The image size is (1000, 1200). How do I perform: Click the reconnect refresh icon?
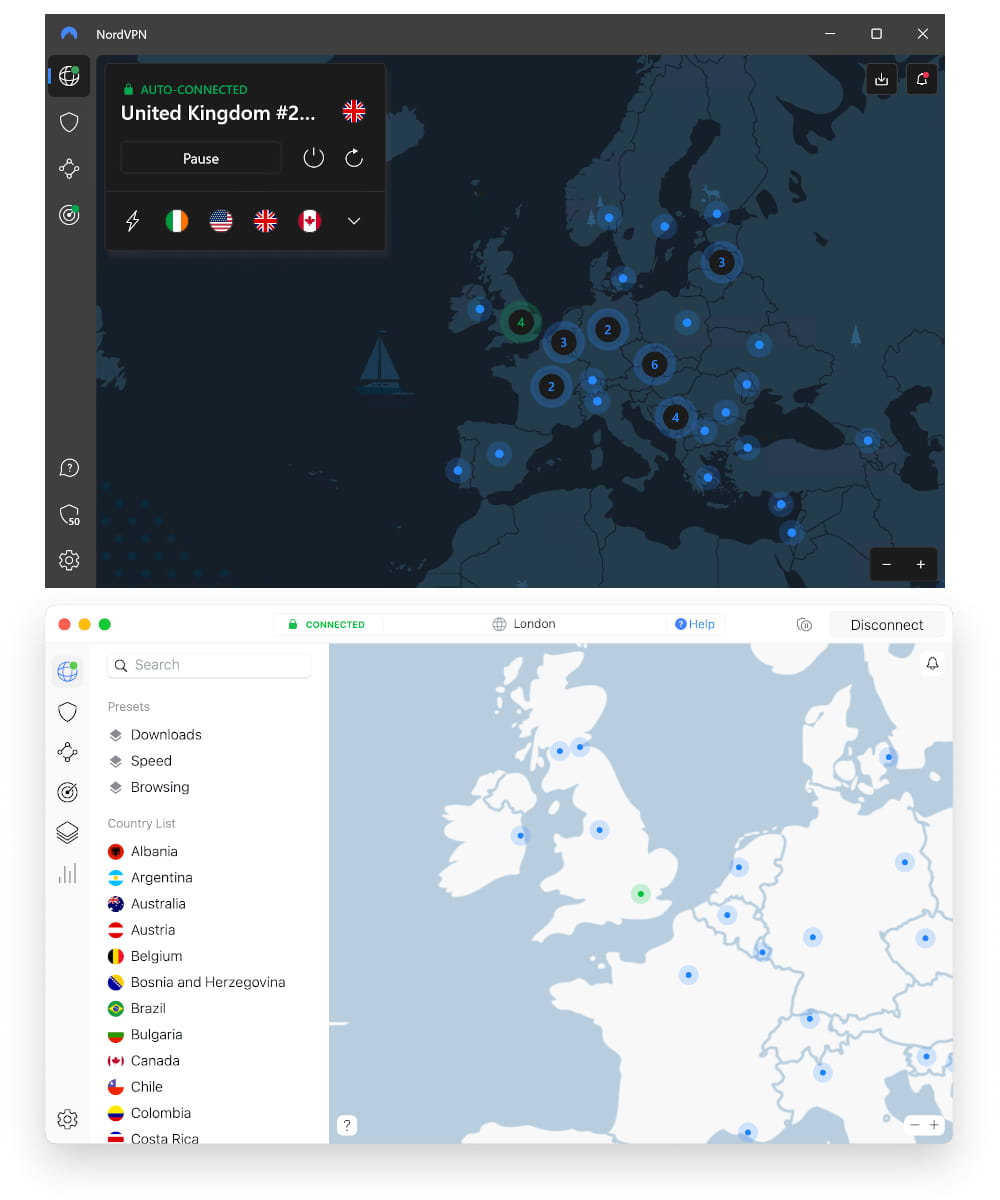(x=354, y=158)
